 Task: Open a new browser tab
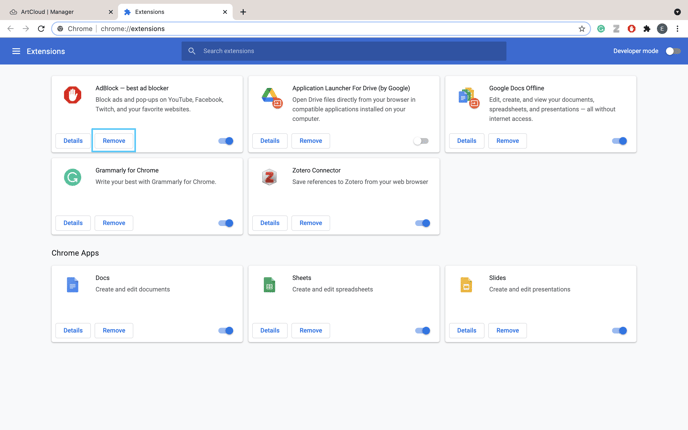coord(243,12)
